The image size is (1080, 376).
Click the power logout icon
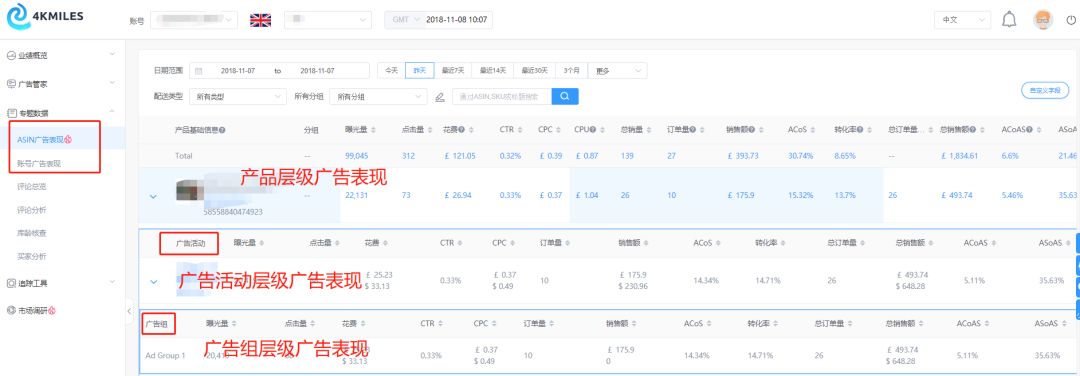click(x=1070, y=20)
